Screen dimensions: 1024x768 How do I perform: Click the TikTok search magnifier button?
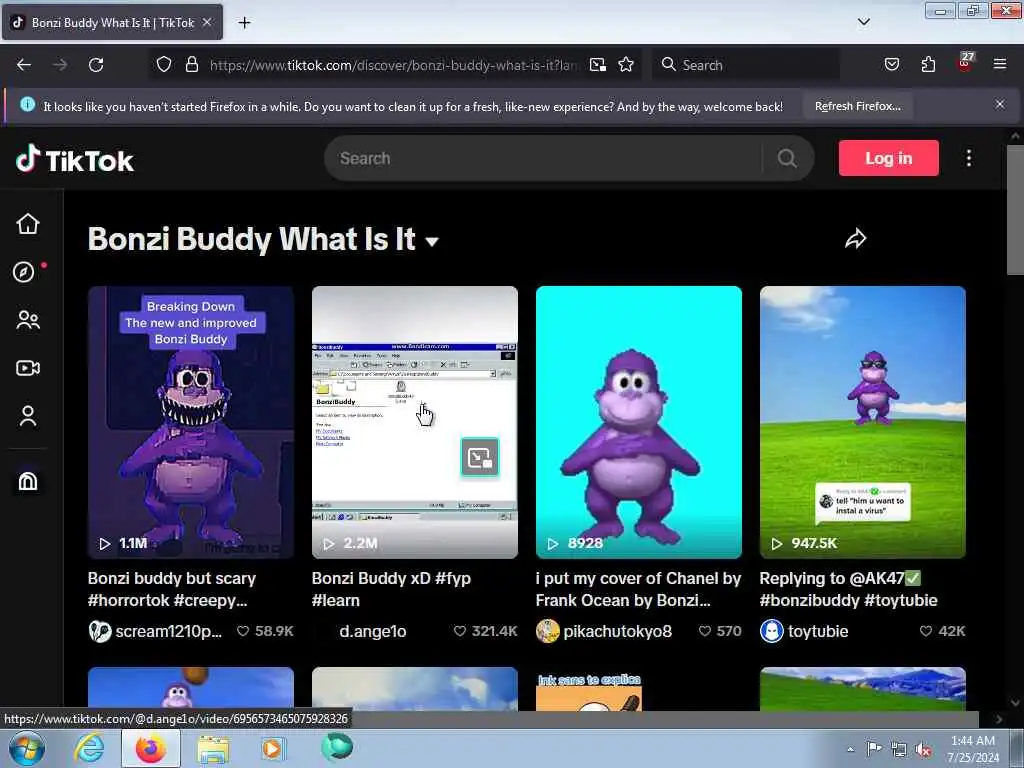[x=787, y=158]
